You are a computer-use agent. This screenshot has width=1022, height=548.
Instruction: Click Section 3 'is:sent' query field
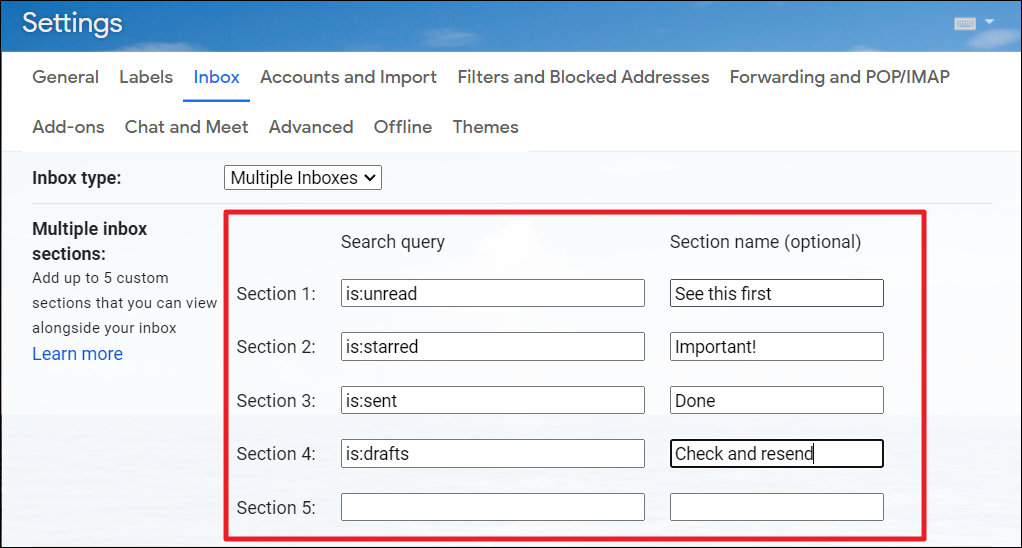[493, 400]
